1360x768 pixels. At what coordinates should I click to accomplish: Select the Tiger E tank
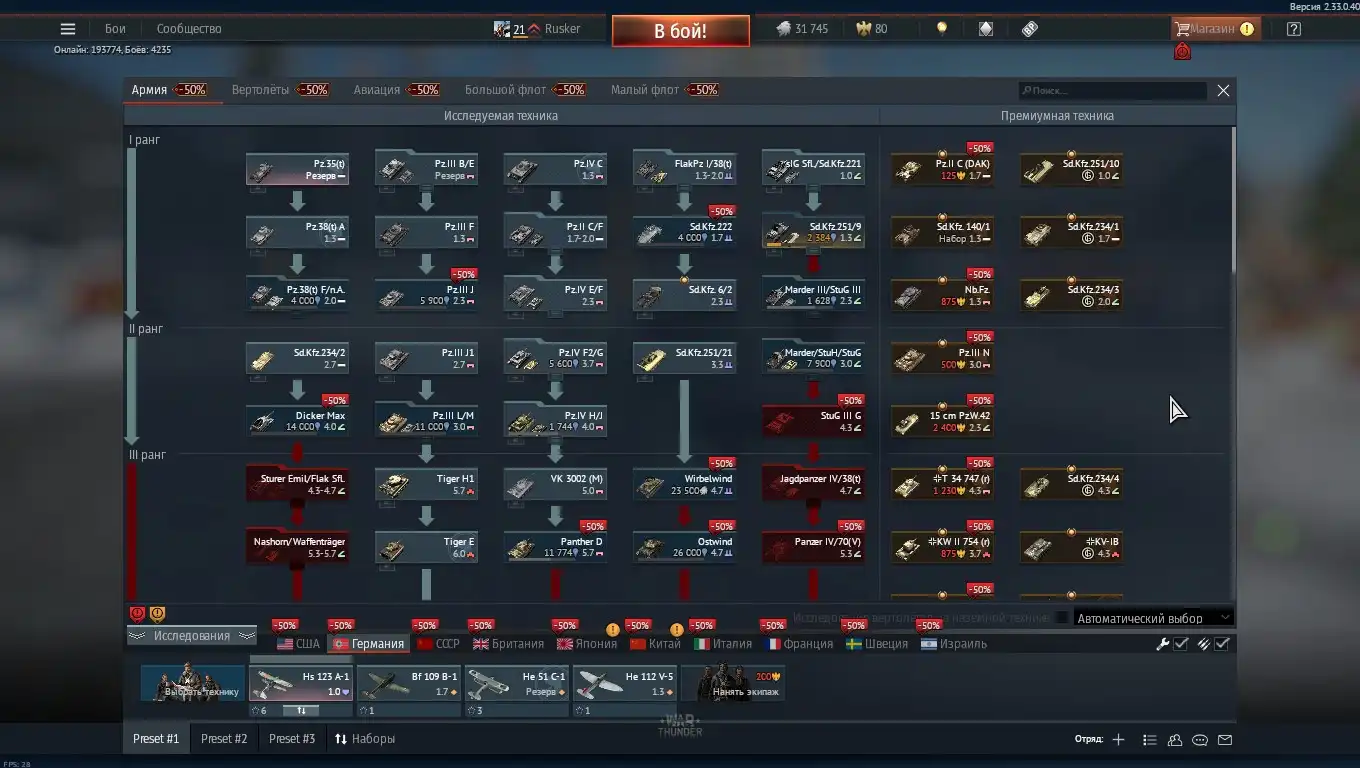[x=426, y=547]
